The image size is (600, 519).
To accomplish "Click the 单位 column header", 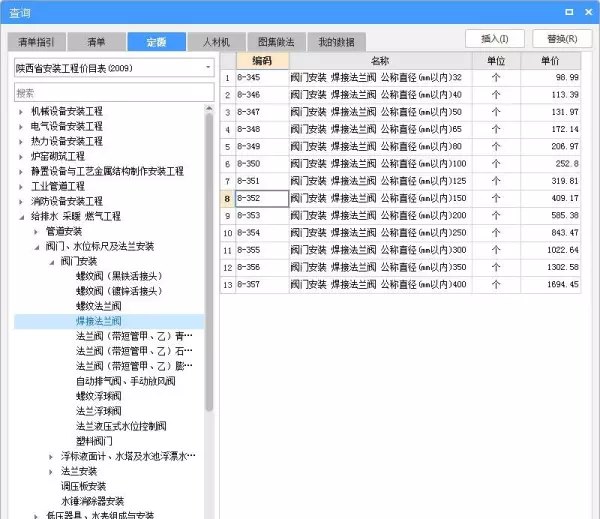I will click(x=496, y=60).
